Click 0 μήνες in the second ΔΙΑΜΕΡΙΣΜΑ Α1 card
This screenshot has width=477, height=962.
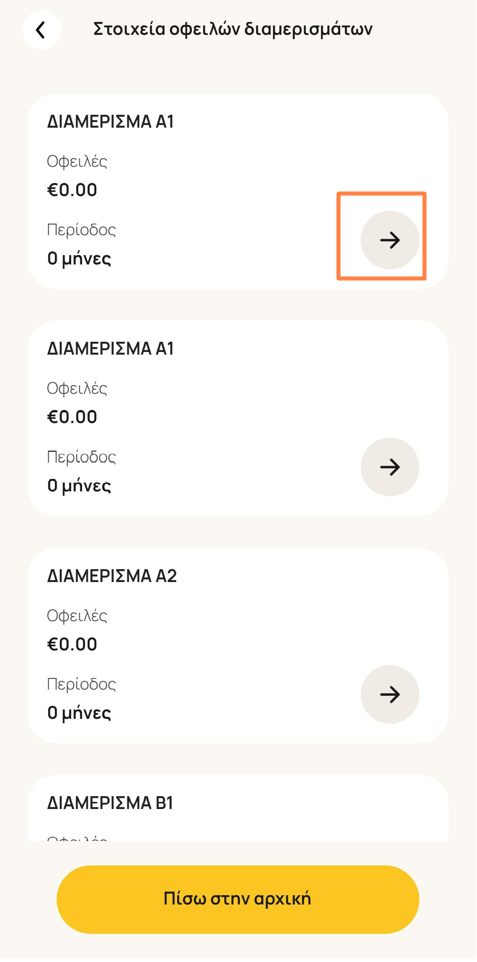79,486
